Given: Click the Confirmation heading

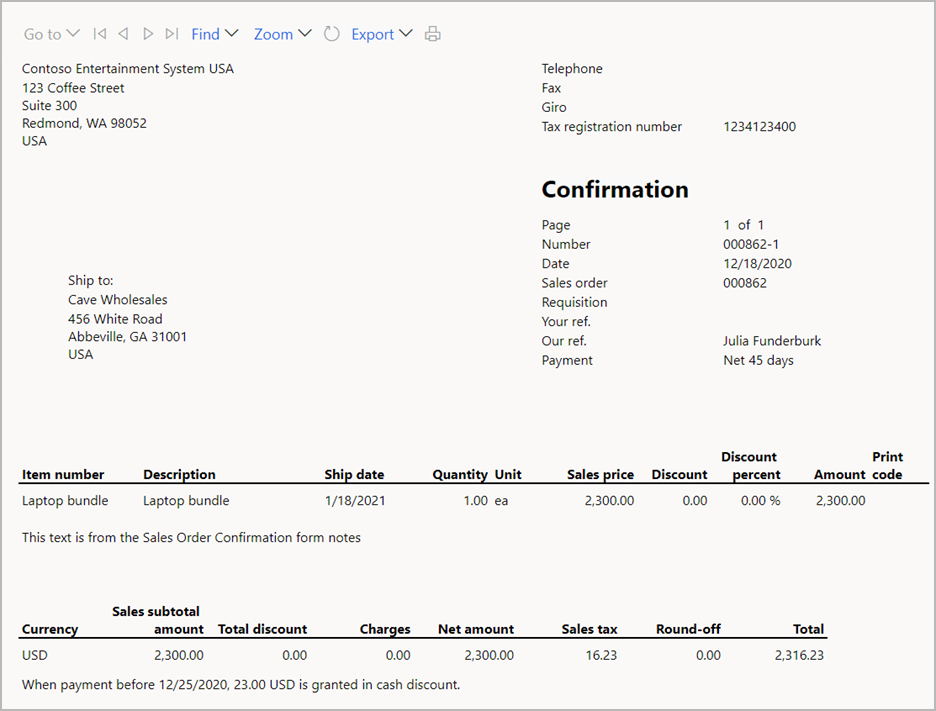Looking at the screenshot, I should (615, 189).
